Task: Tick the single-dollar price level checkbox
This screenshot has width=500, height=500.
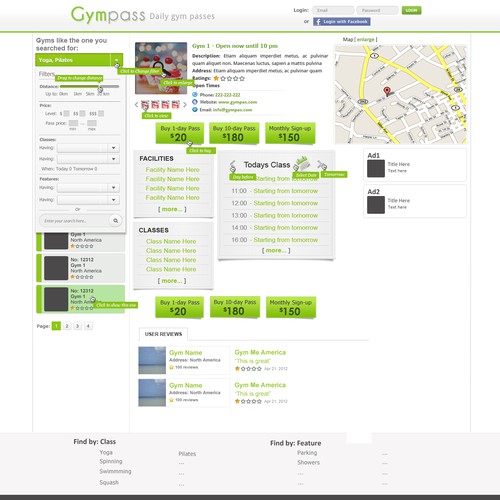Action: click(x=66, y=114)
